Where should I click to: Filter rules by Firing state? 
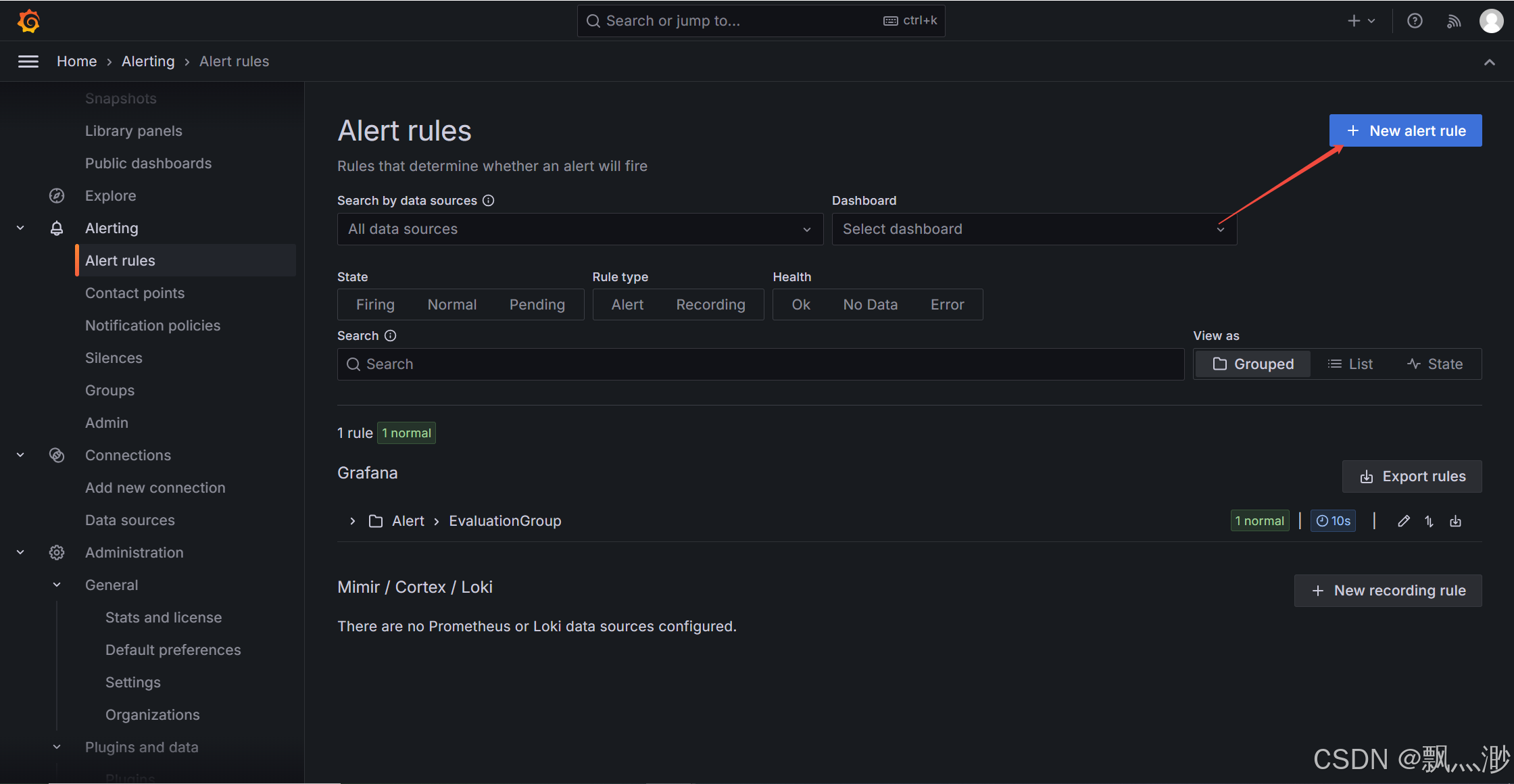click(x=375, y=305)
